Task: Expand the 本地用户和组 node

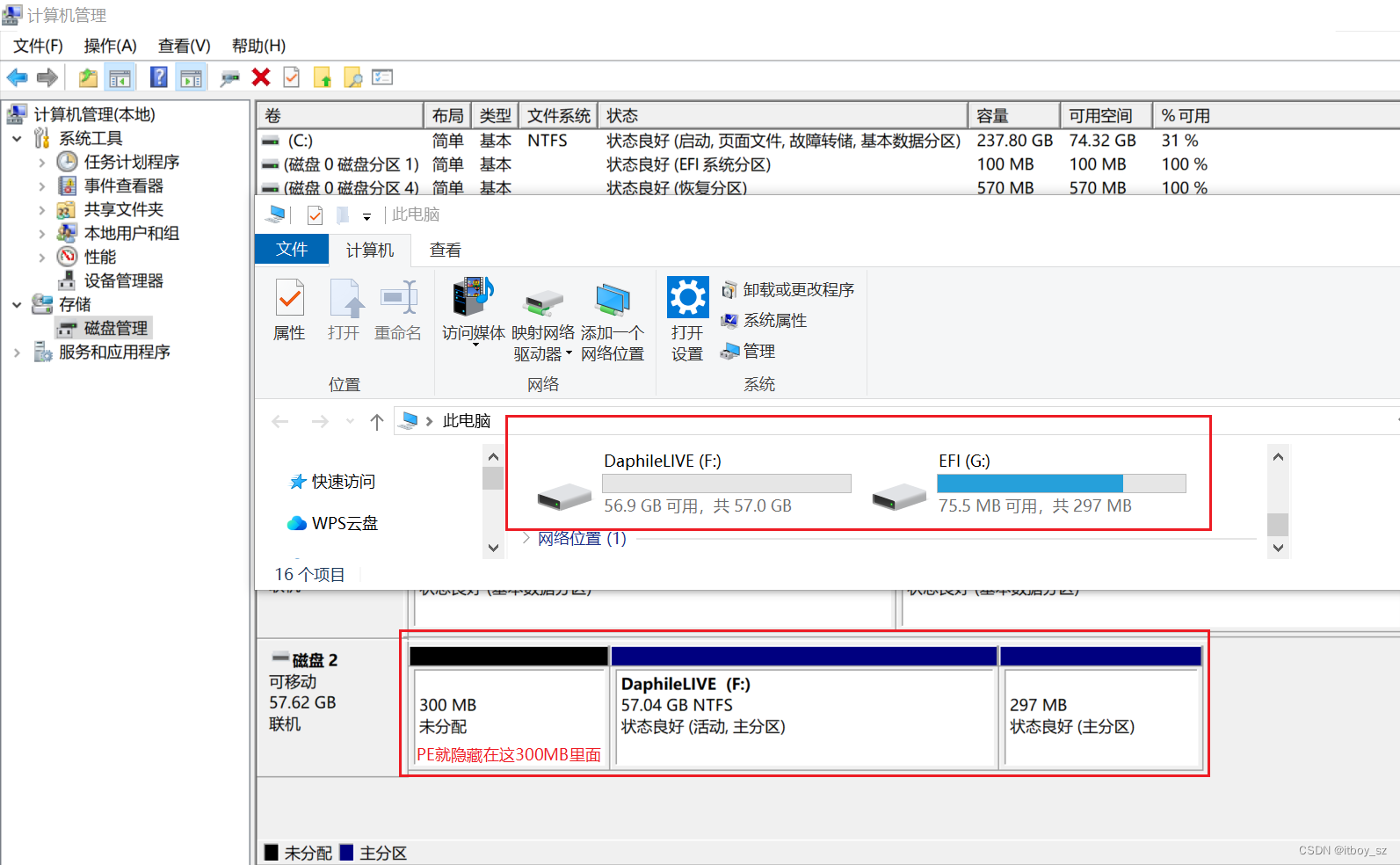Action: [41, 234]
